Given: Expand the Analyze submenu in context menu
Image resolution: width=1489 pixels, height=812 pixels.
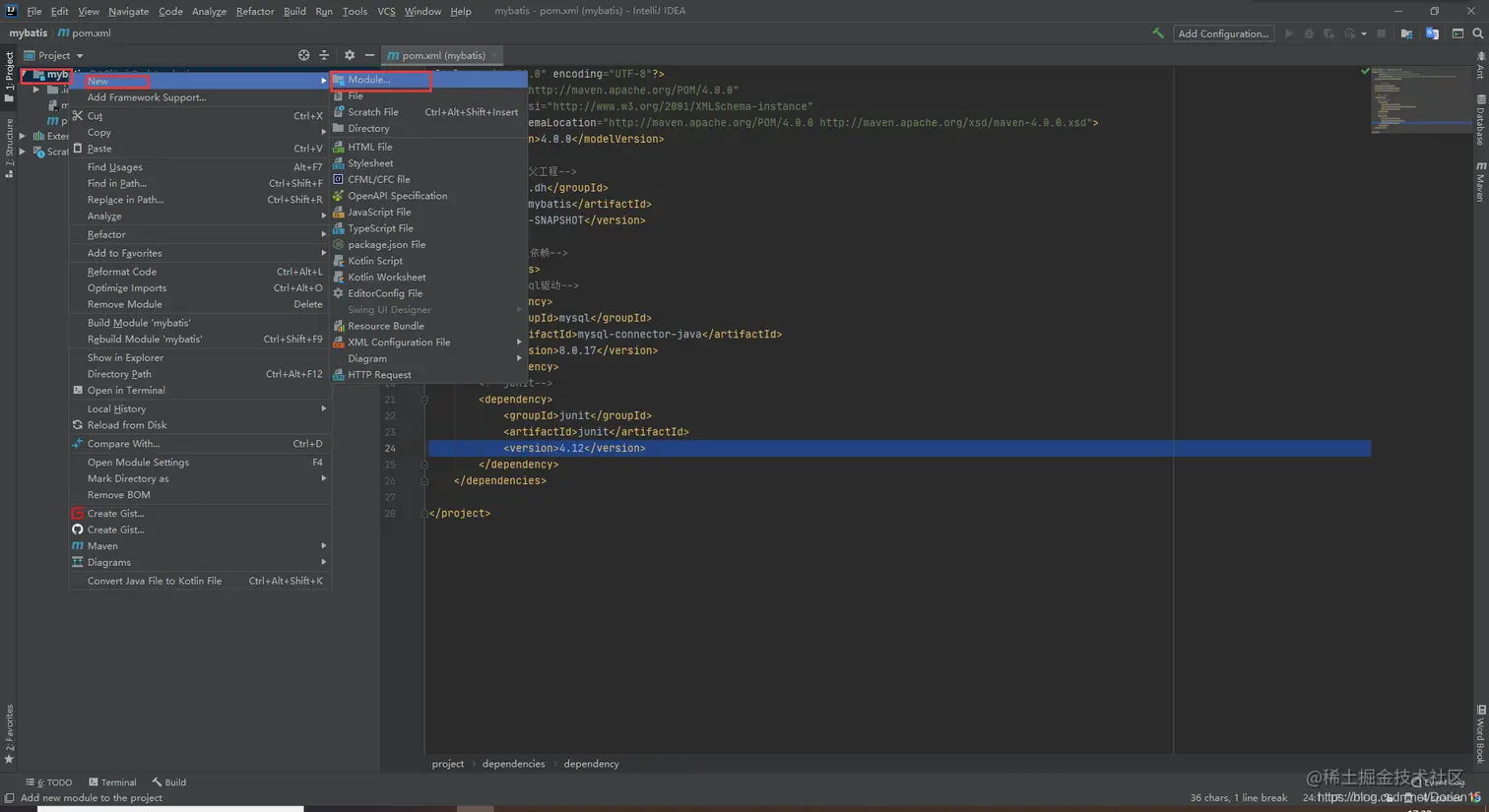Looking at the screenshot, I should 200,216.
